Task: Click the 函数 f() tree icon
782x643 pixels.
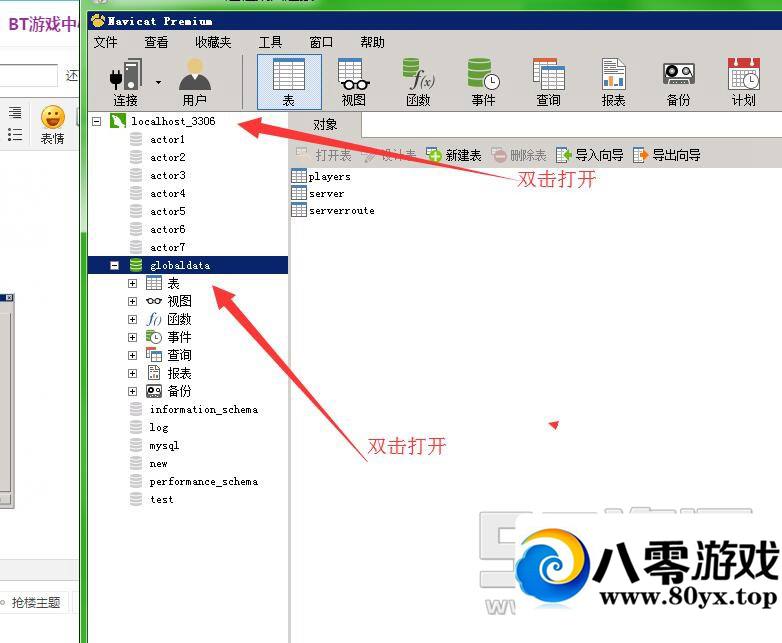Action: point(154,319)
